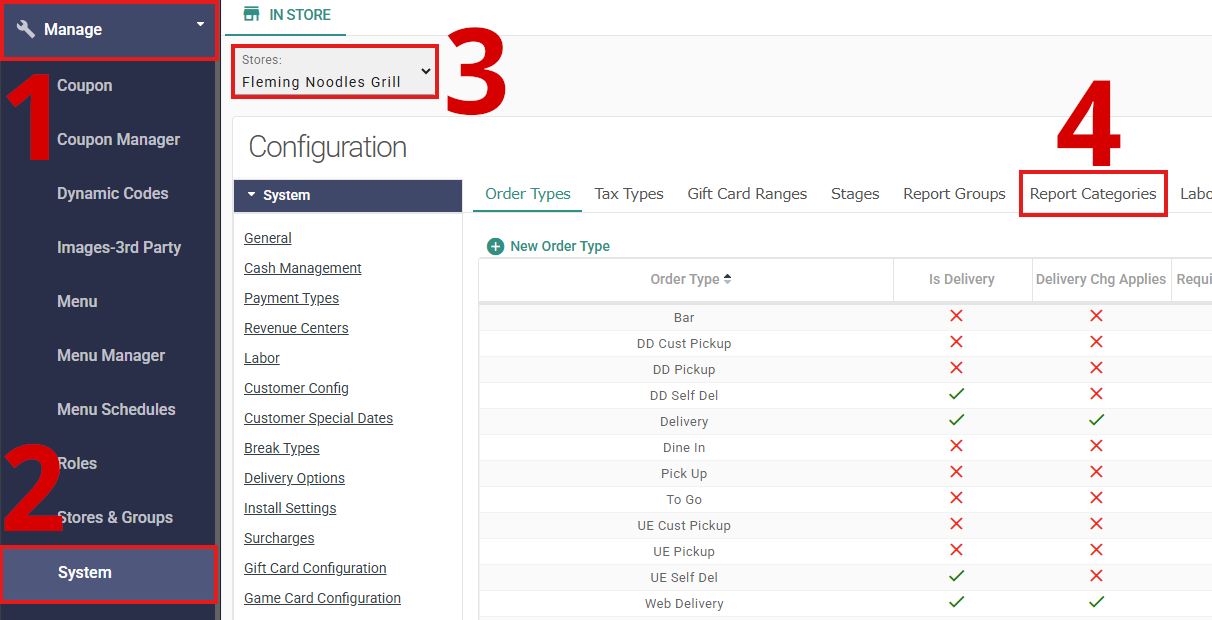The height and width of the screenshot is (620, 1212).
Task: Click Delivery Chg Applies X for Bar
Action: [1097, 316]
